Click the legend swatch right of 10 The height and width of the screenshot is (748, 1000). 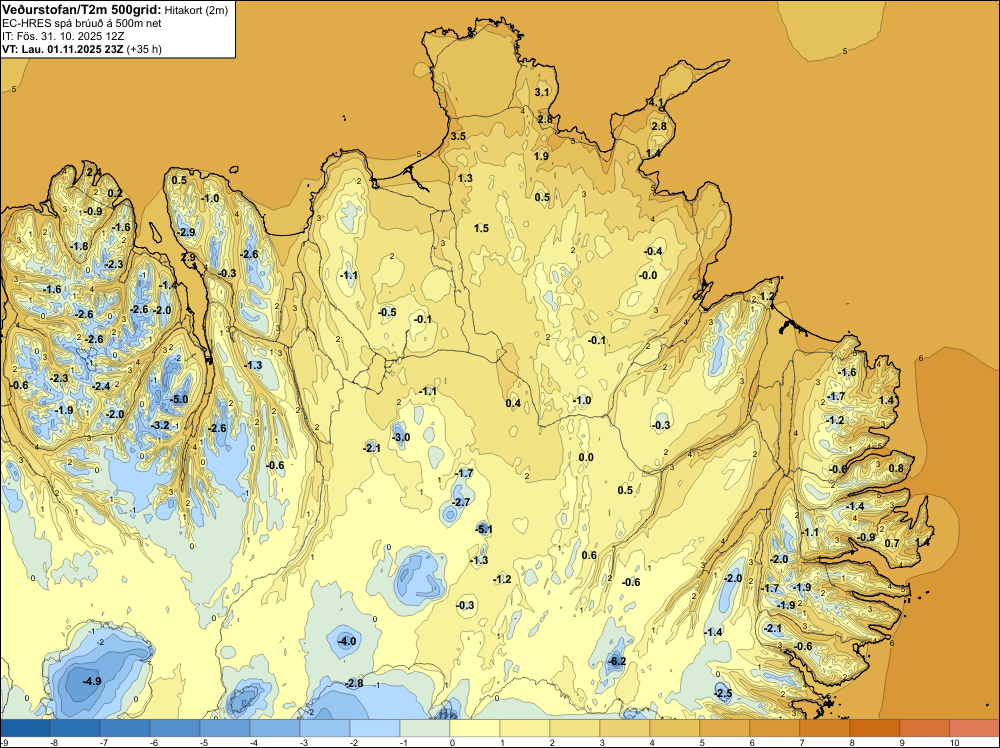tap(975, 728)
